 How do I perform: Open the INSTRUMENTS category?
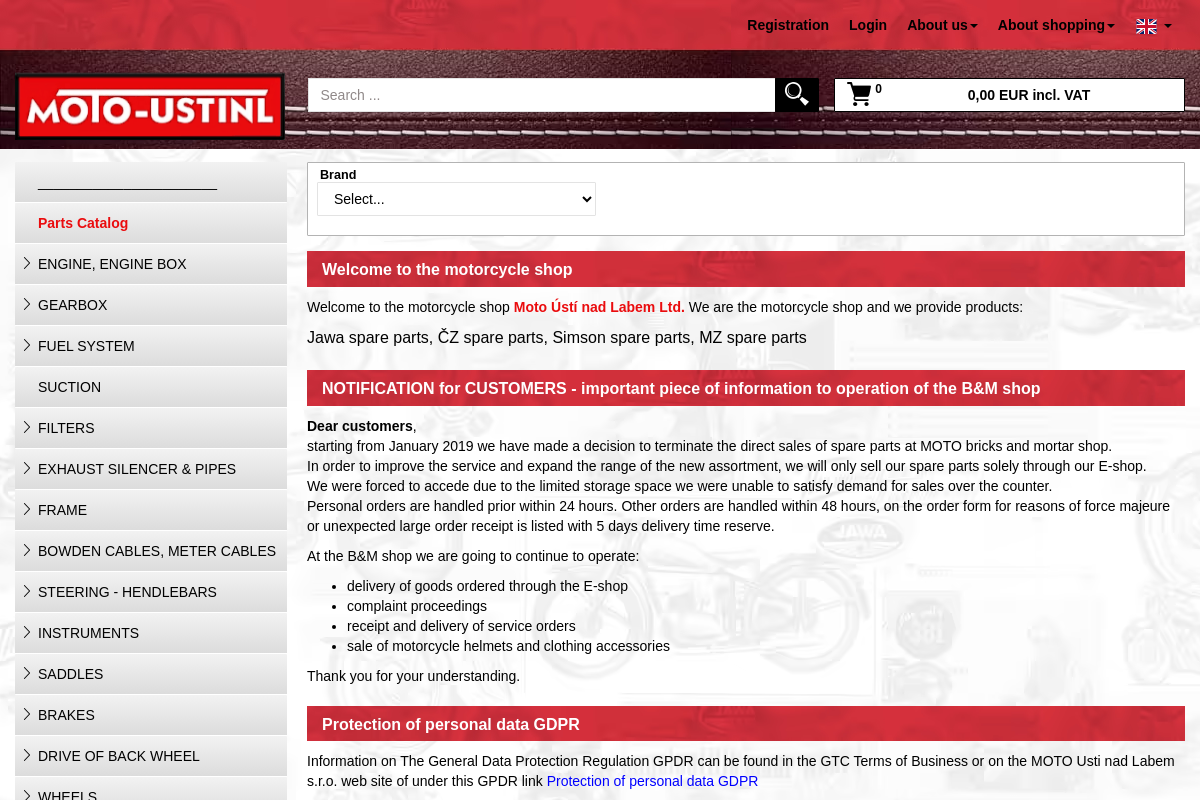point(151,633)
